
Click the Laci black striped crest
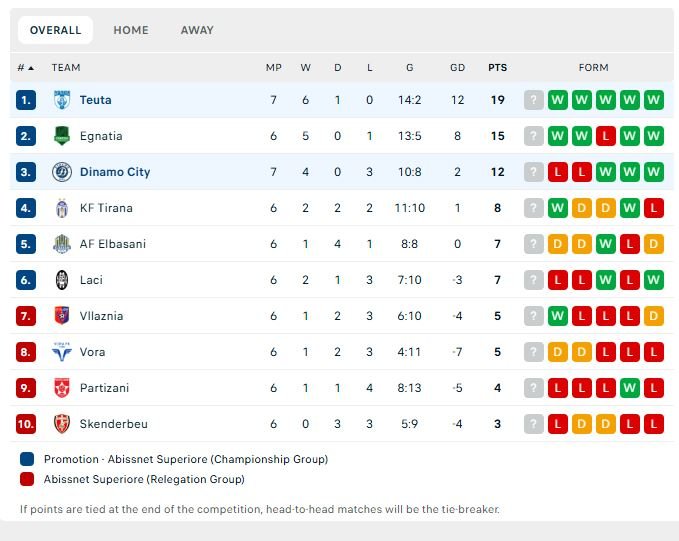point(61,280)
